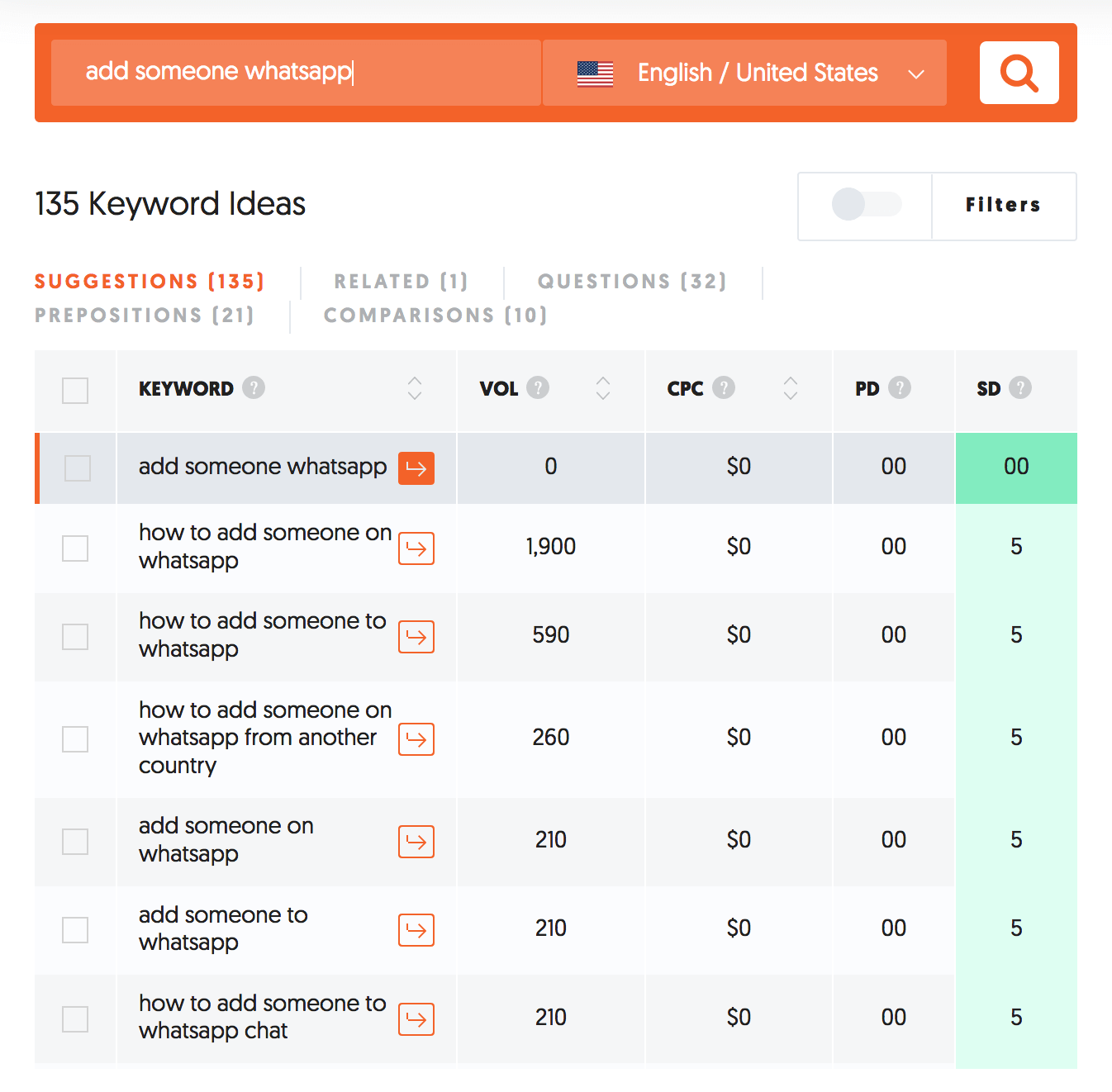
Task: Click arrow icon beside 'how to add someone on whatsapp'
Action: point(416,548)
